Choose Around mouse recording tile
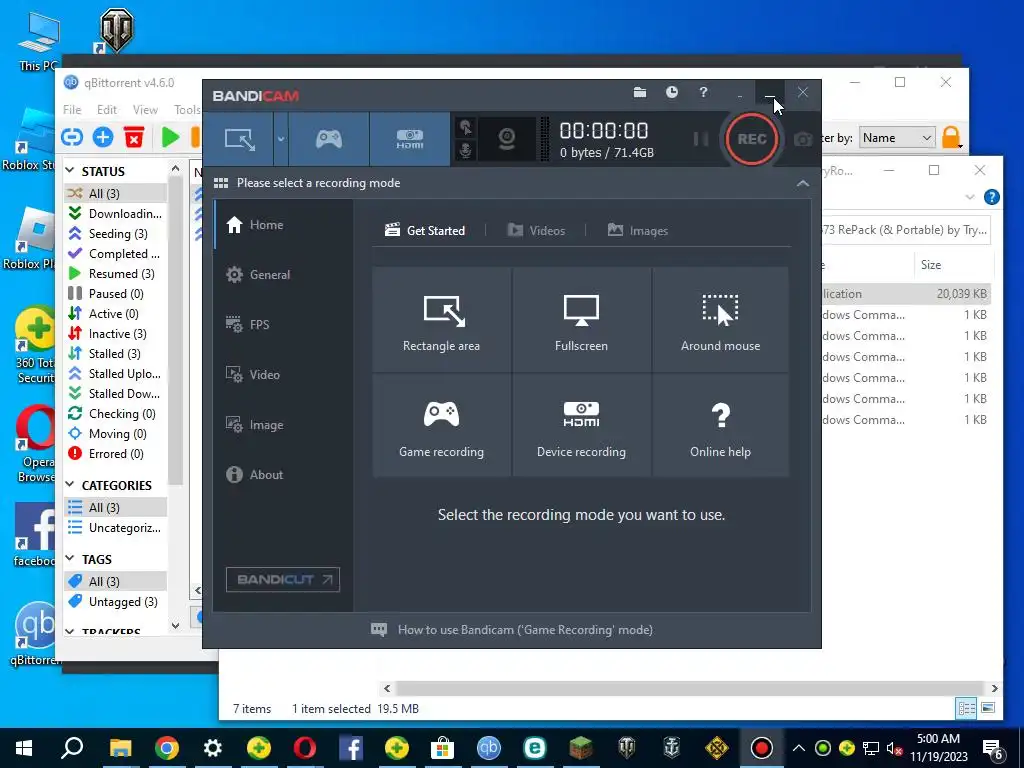 pyautogui.click(x=720, y=320)
